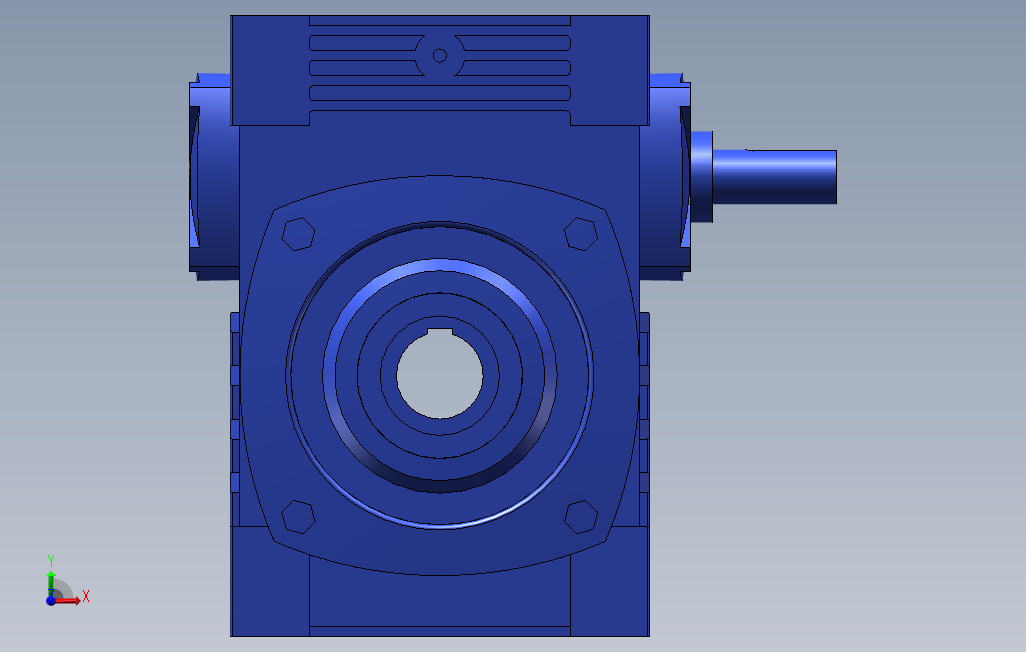Select the upper-left hex bolt on the flange
Viewport: 1026px width, 652px height.
[x=298, y=234]
